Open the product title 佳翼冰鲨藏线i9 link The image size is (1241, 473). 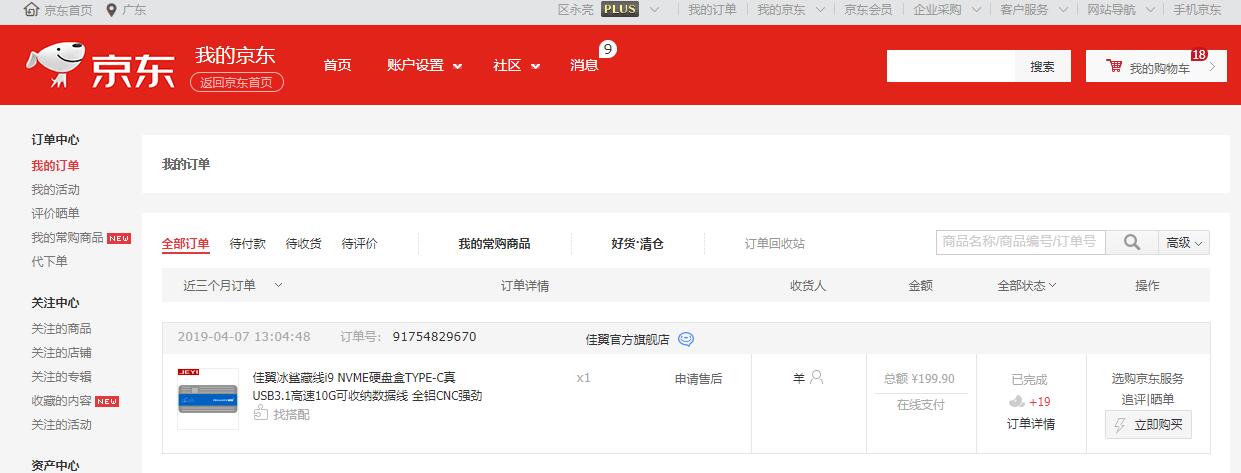[x=367, y=386]
